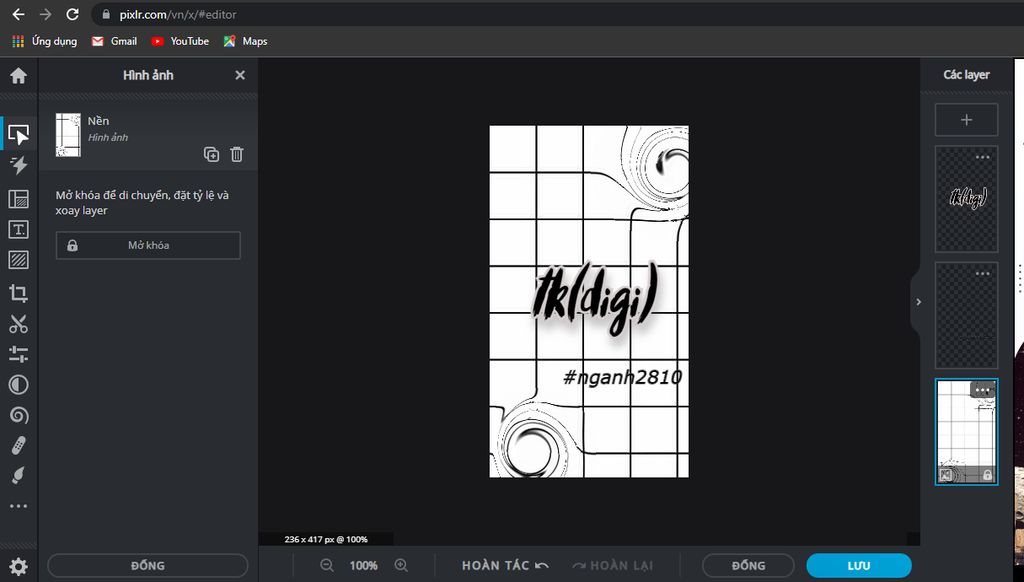Select the Crop tool

point(18,293)
